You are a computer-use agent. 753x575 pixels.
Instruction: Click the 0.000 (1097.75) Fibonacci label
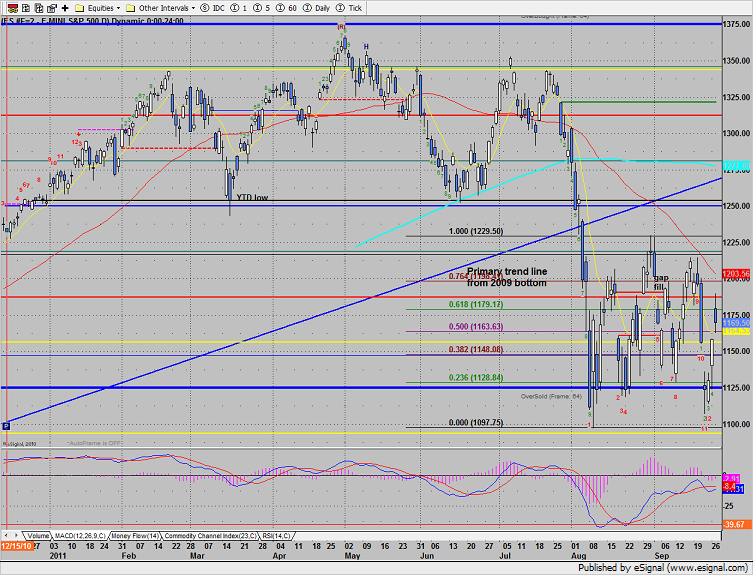point(476,423)
